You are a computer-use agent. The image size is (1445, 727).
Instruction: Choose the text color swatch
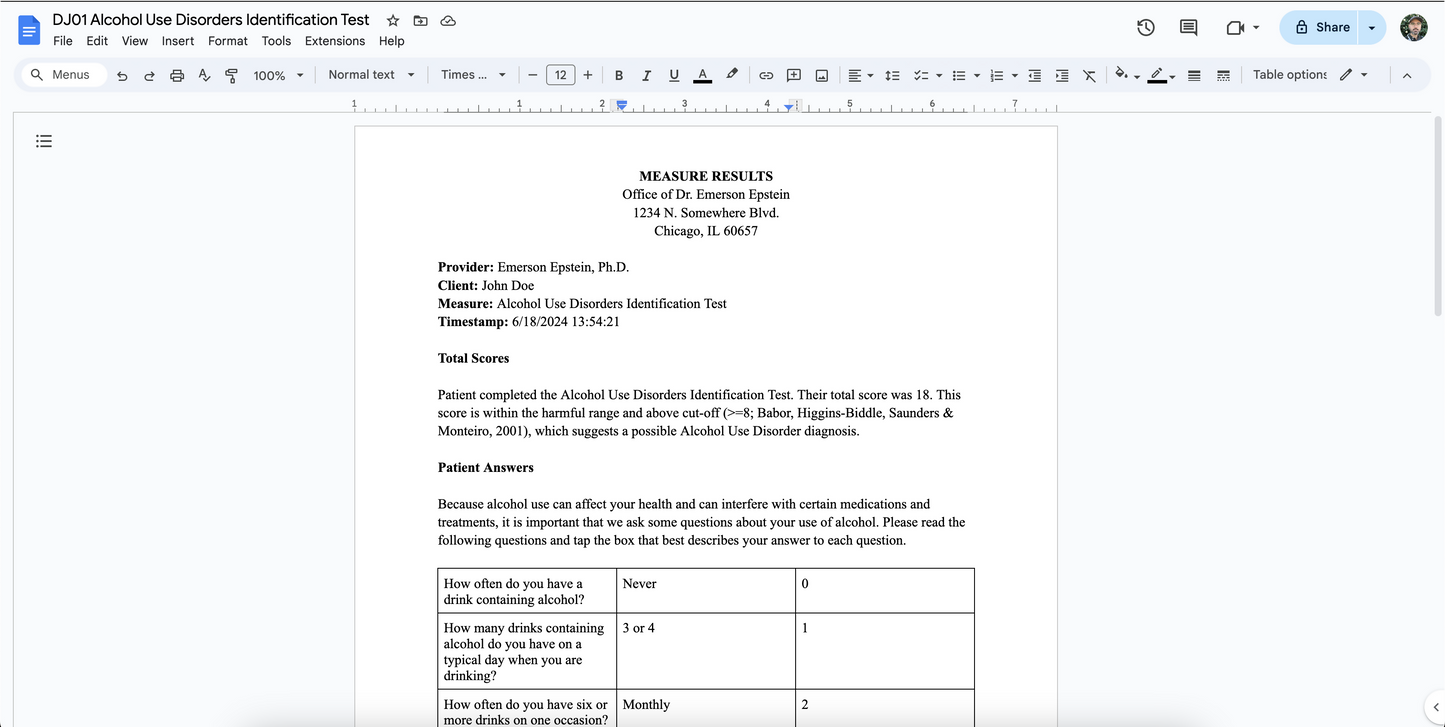702,75
